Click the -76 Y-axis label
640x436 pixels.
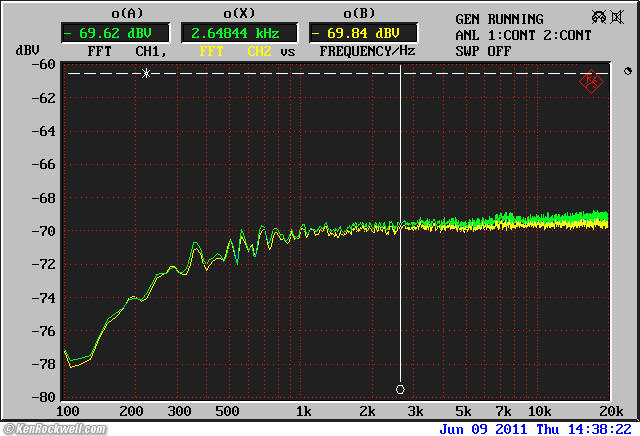click(44, 331)
